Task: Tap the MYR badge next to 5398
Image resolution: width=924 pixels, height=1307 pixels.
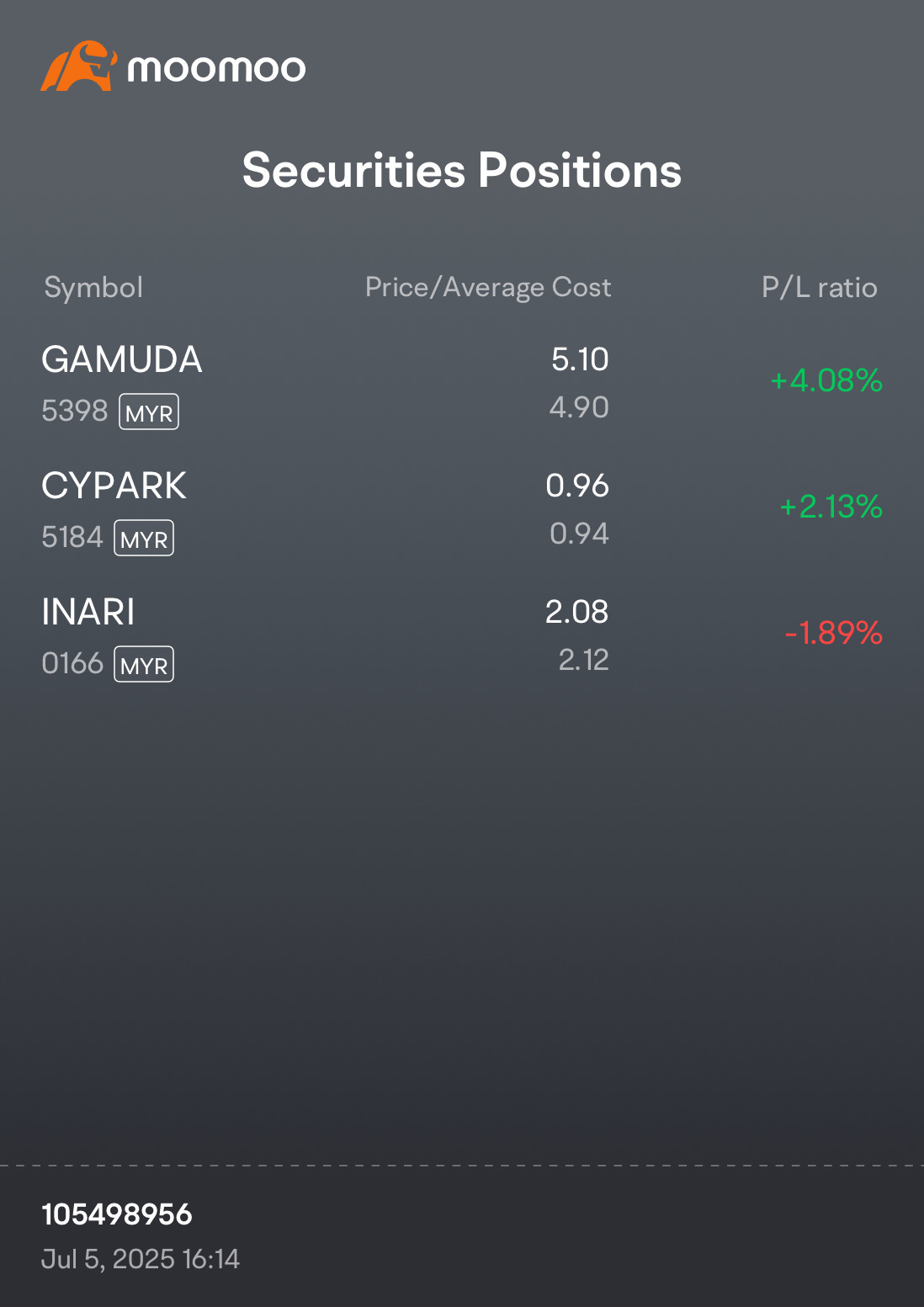Action: click(149, 412)
